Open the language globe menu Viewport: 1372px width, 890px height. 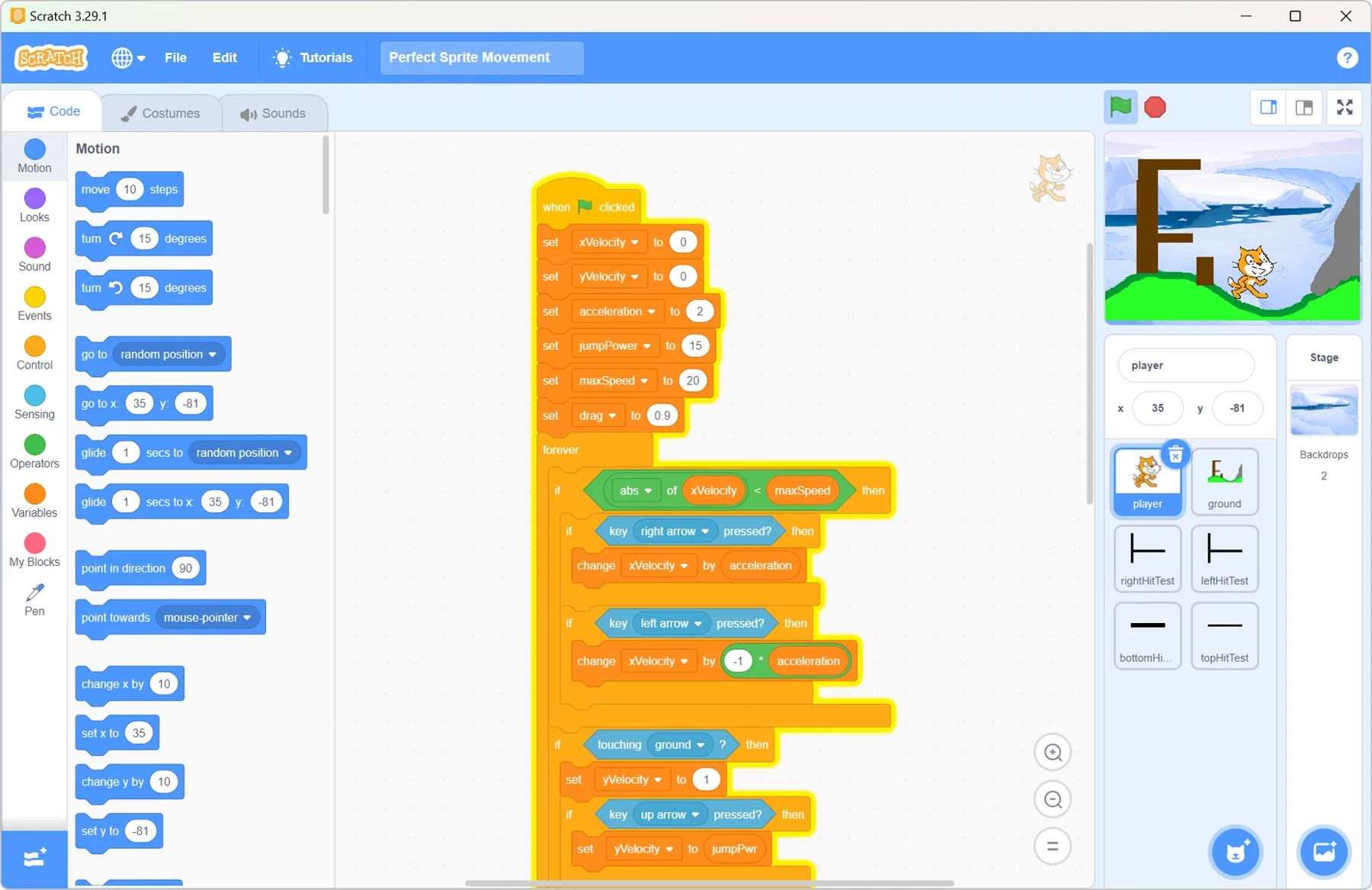128,58
